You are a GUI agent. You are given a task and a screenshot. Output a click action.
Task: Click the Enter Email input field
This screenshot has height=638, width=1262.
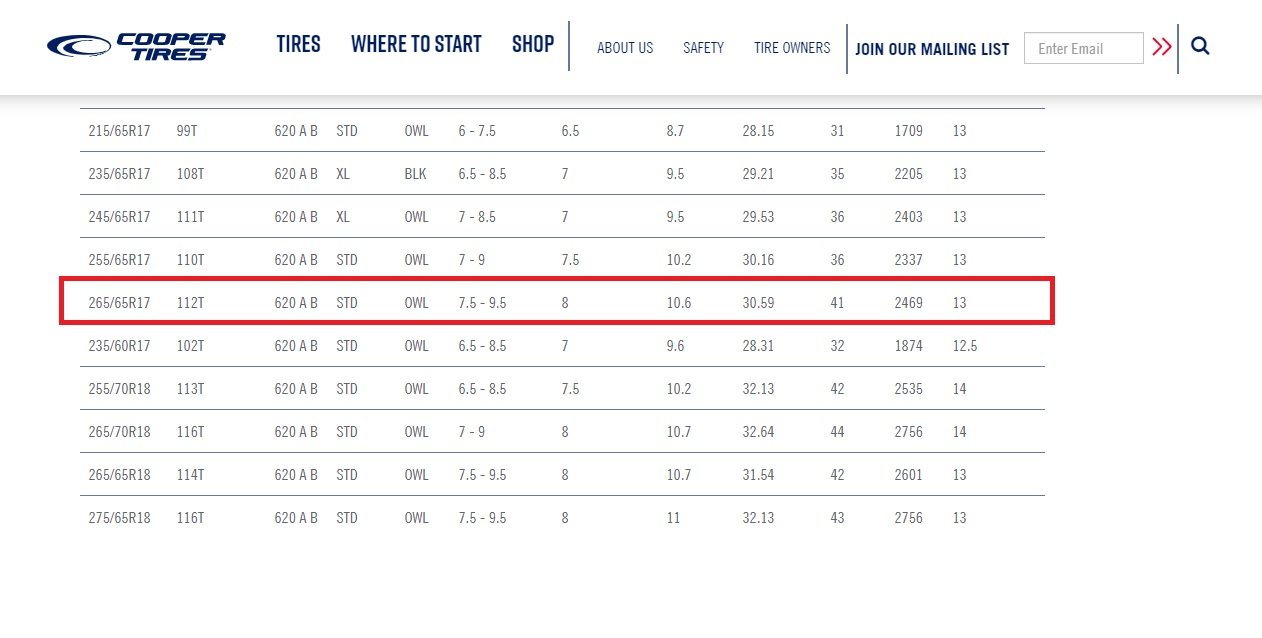[x=1084, y=48]
